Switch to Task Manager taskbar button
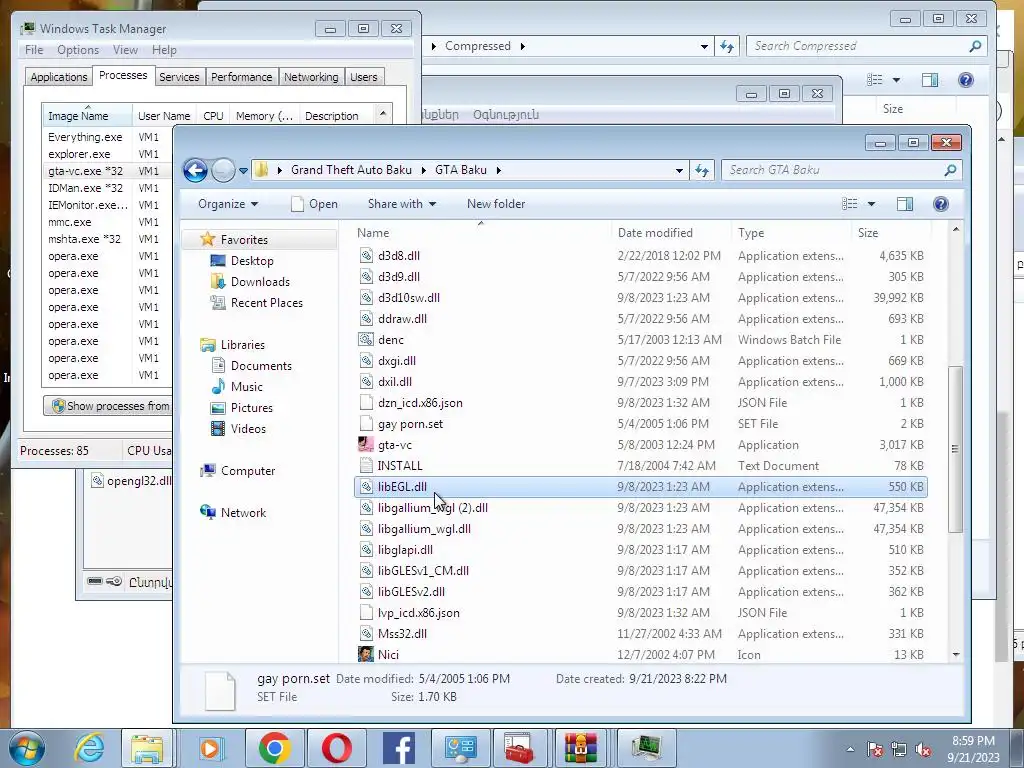The height and width of the screenshot is (768, 1024). point(645,748)
